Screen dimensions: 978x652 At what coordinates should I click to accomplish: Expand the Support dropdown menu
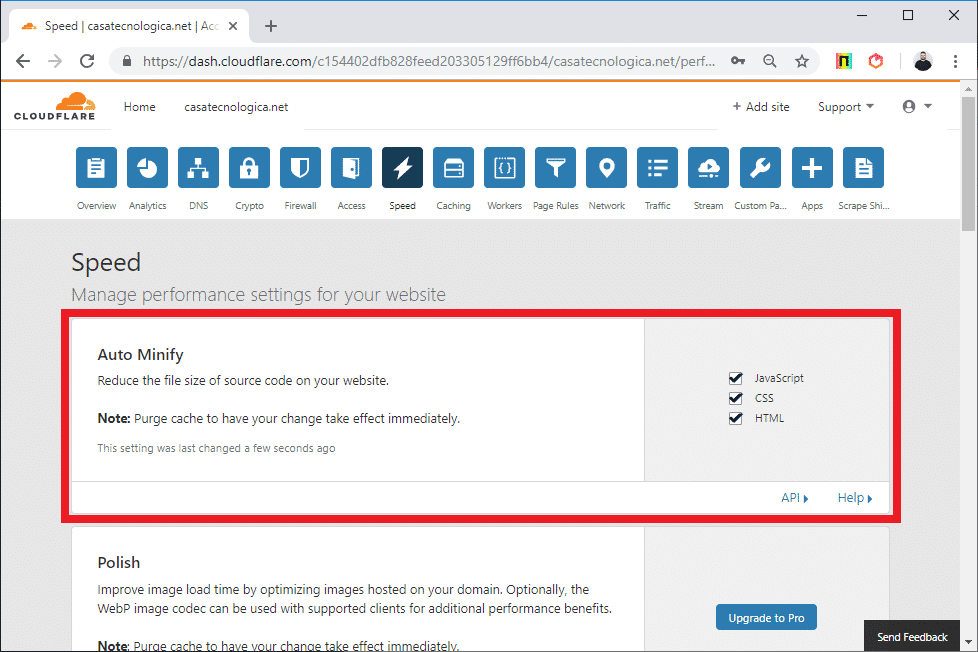tap(846, 107)
